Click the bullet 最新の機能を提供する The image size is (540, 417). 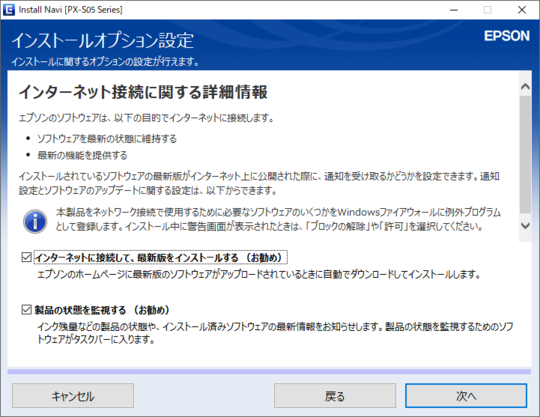click(x=82, y=155)
